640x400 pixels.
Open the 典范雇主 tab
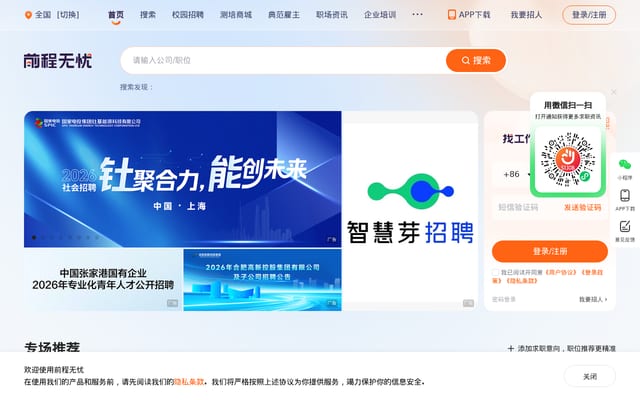coord(284,15)
